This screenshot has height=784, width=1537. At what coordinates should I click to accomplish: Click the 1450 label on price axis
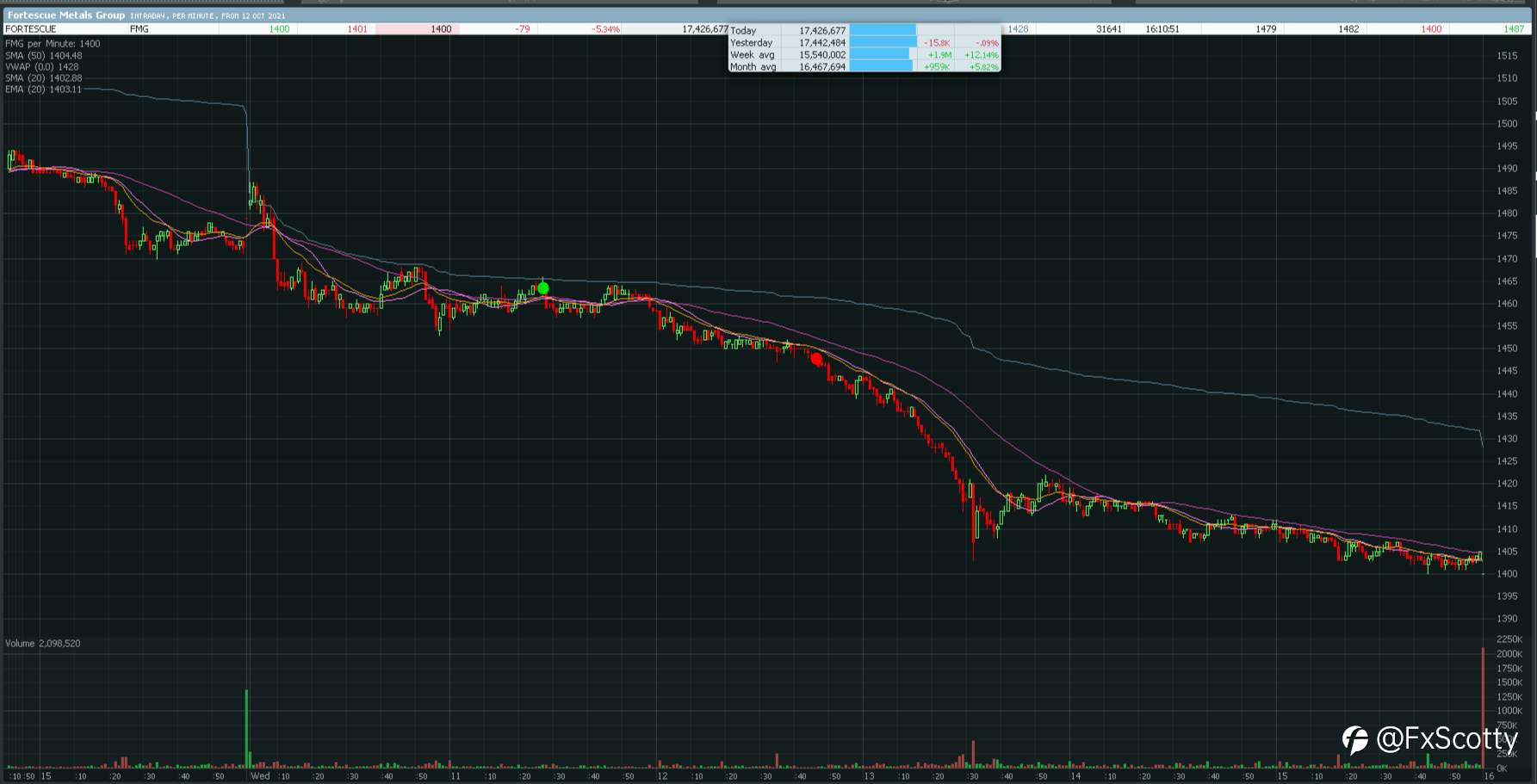tap(1507, 349)
